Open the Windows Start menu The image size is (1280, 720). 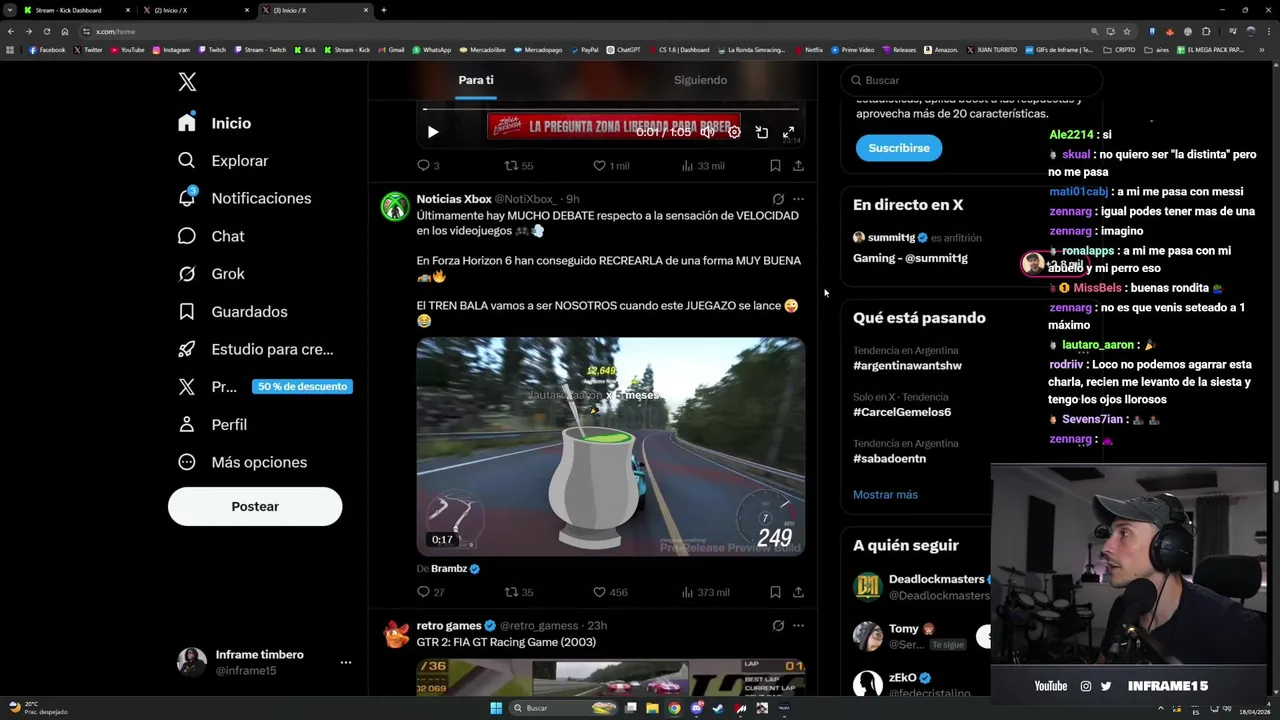[x=495, y=708]
